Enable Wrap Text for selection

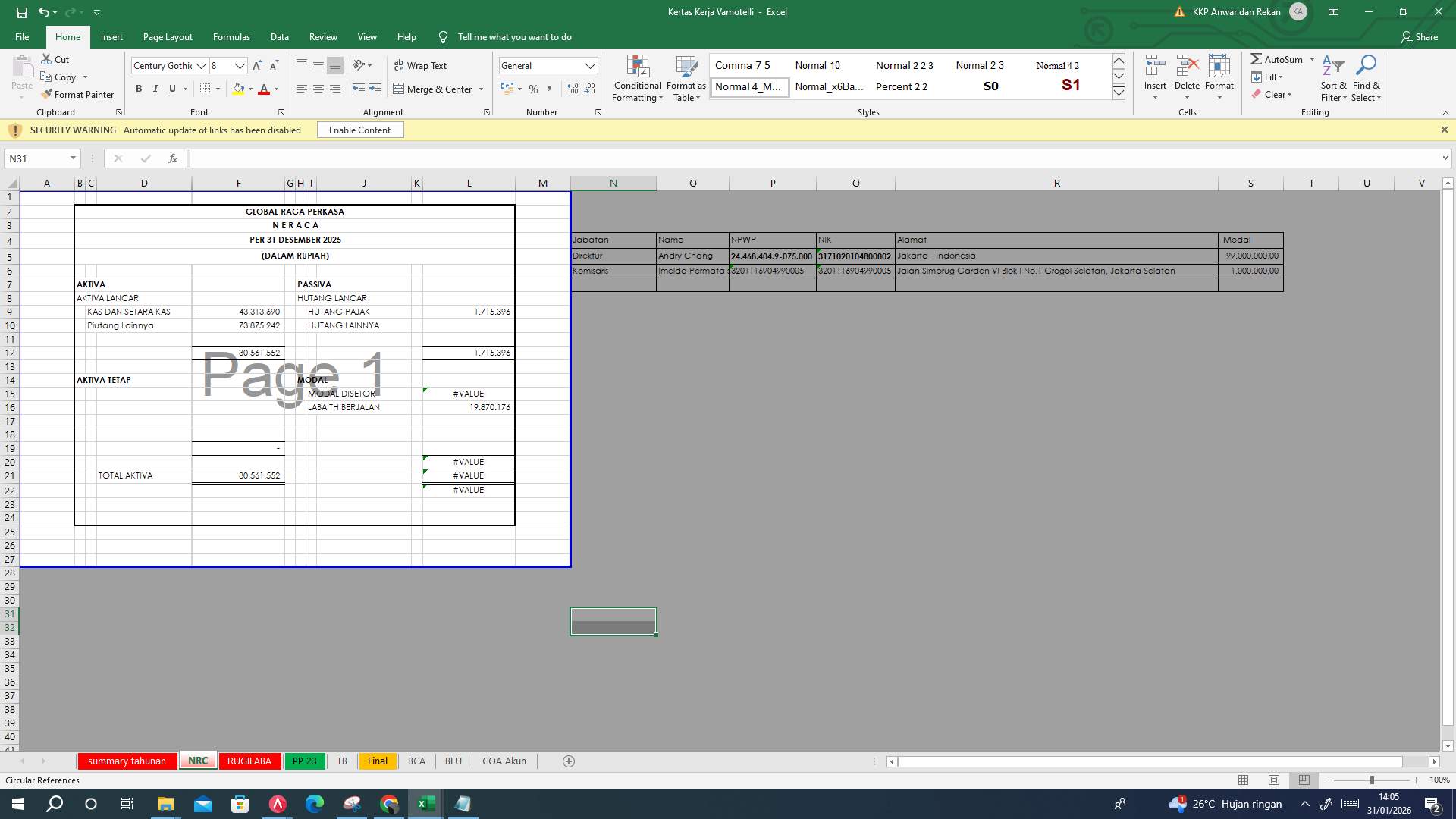(420, 65)
